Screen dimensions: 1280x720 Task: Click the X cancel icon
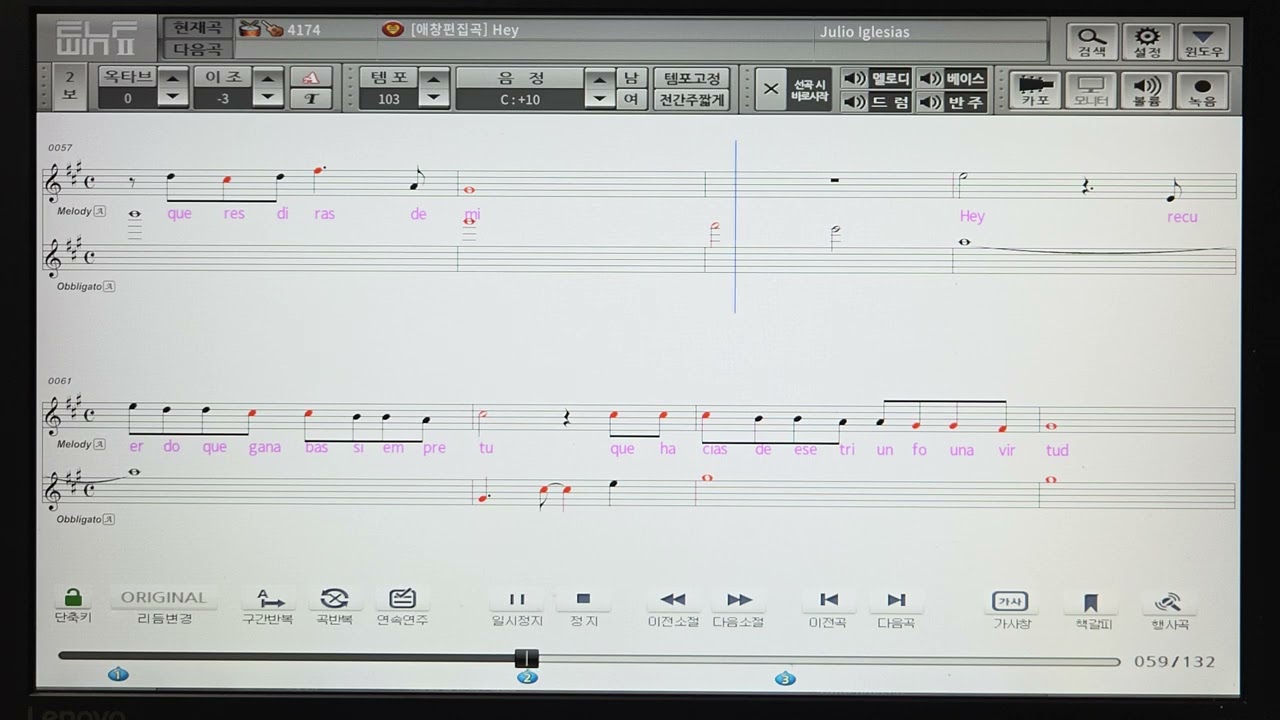click(771, 89)
